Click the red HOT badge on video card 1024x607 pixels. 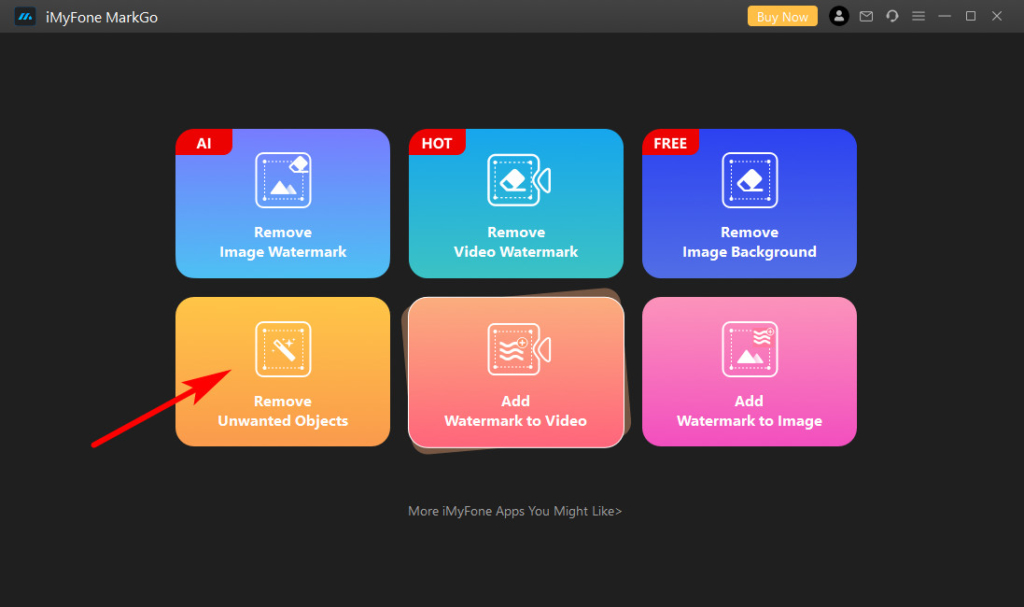[x=436, y=143]
